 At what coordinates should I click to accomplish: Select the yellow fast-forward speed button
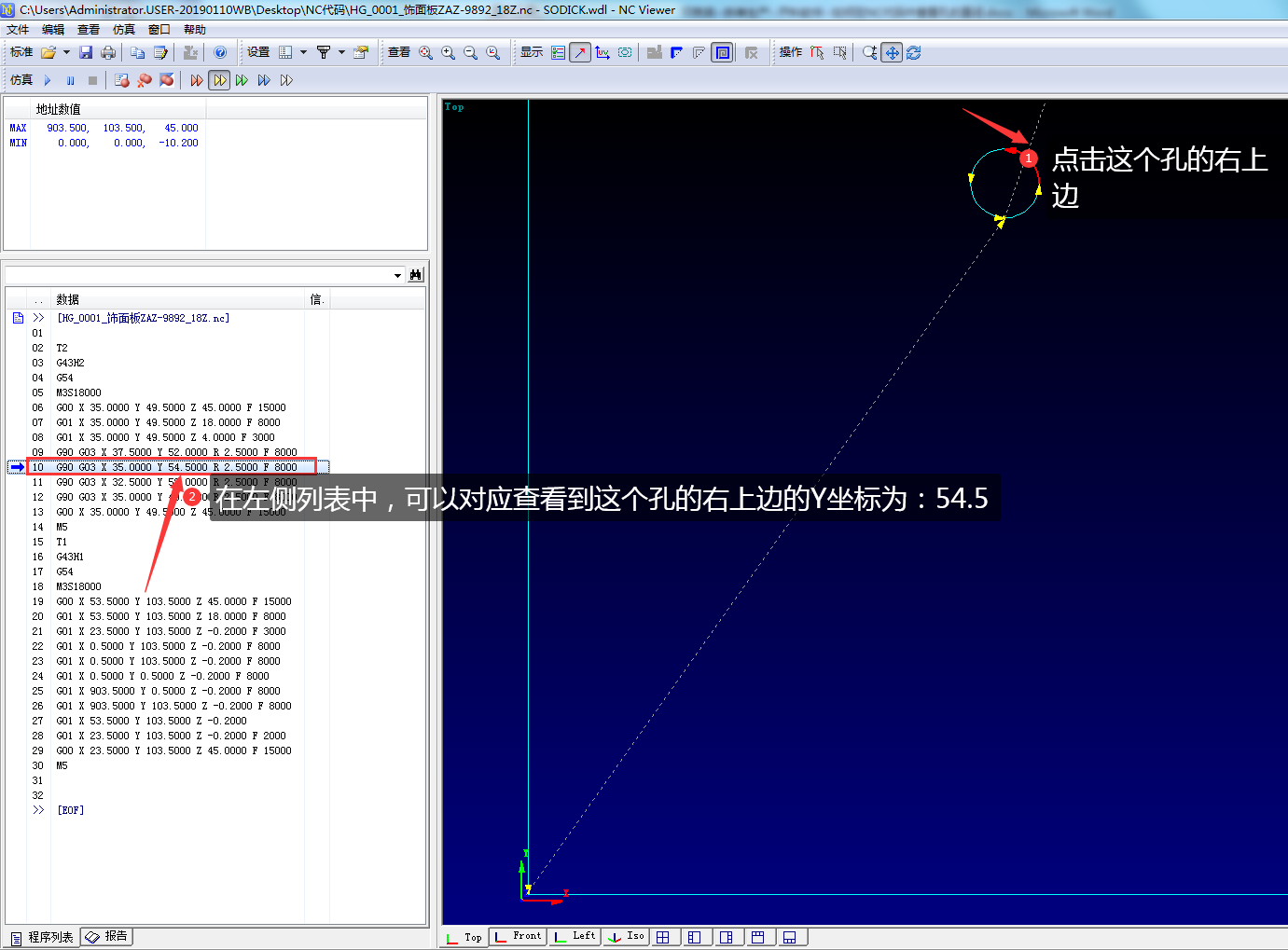click(x=219, y=80)
